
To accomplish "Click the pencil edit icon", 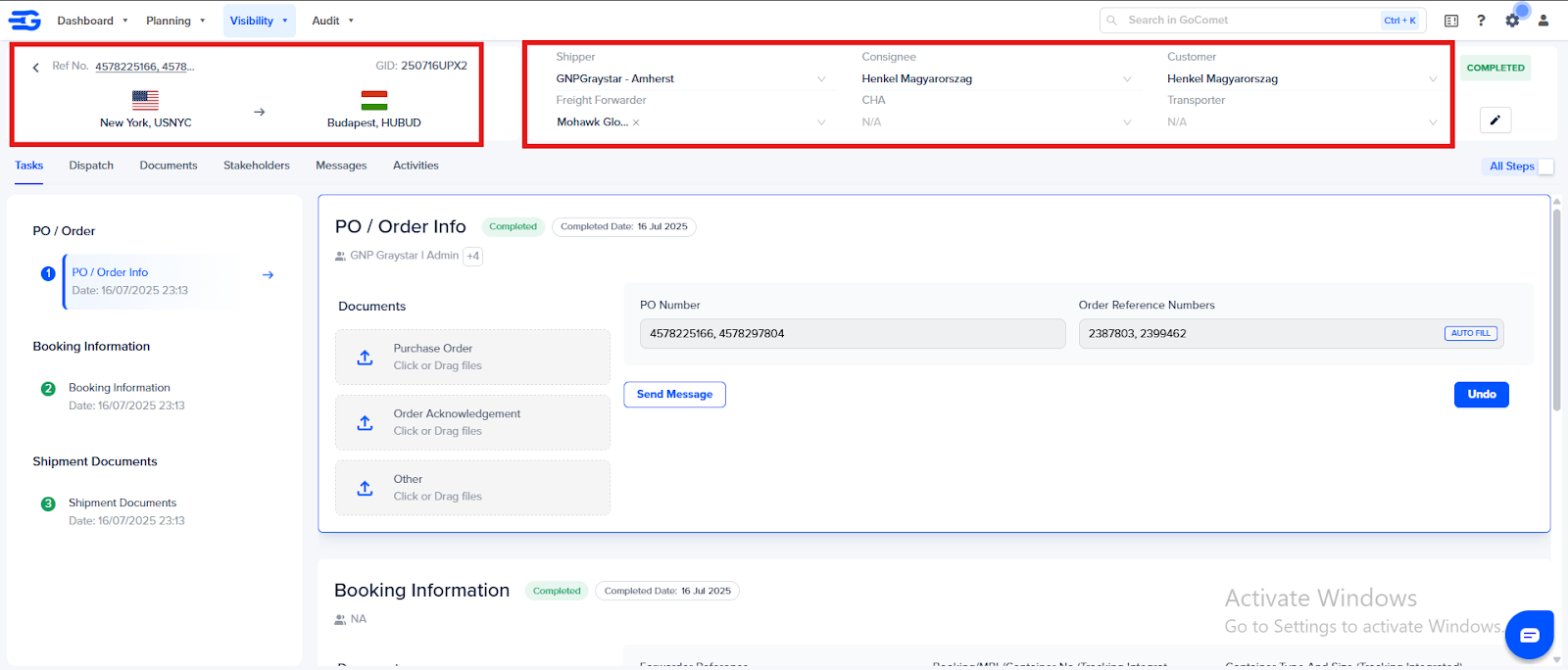I will [1495, 120].
